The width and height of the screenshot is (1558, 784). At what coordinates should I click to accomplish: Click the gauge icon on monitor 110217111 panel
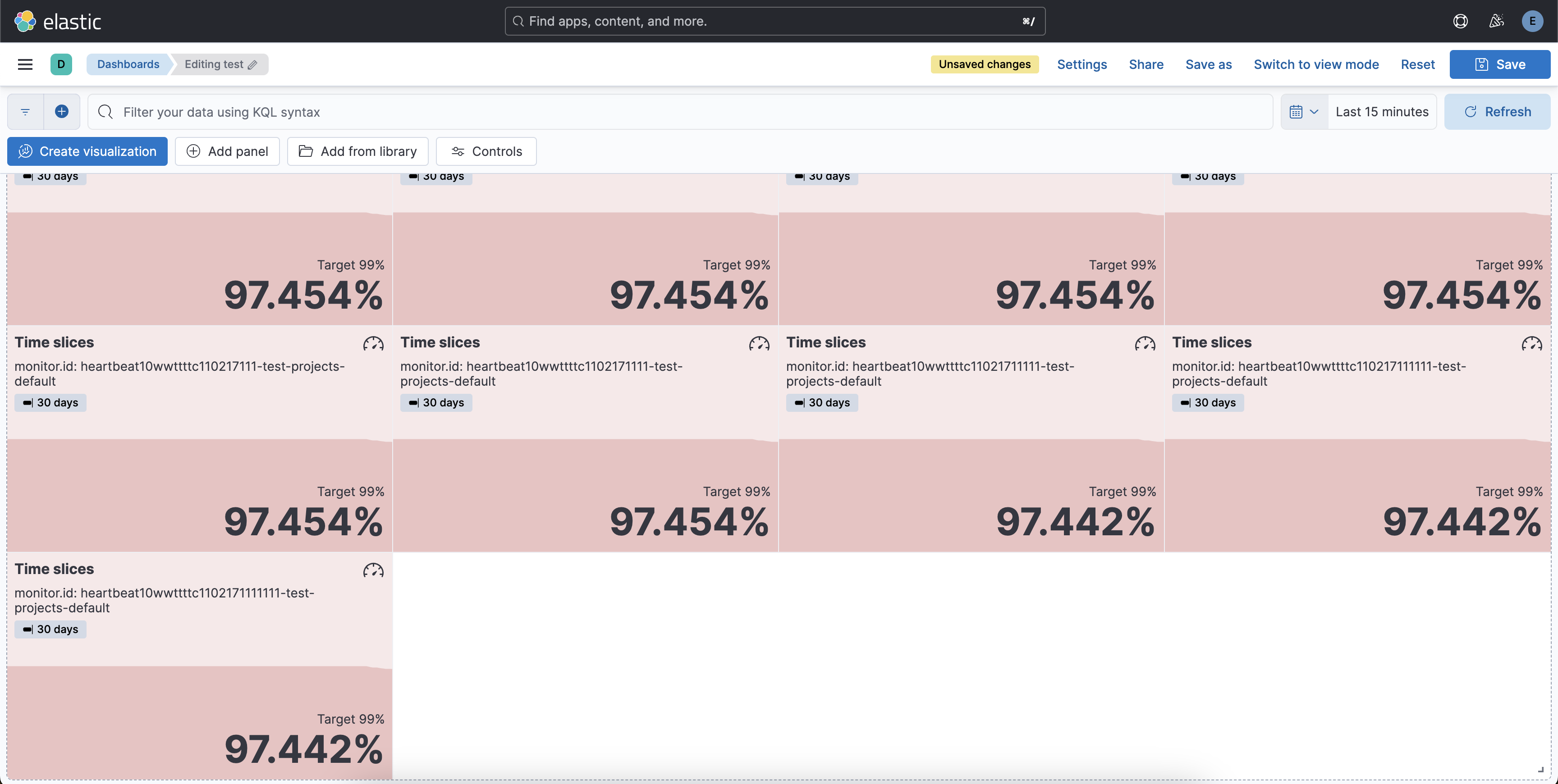(373, 343)
